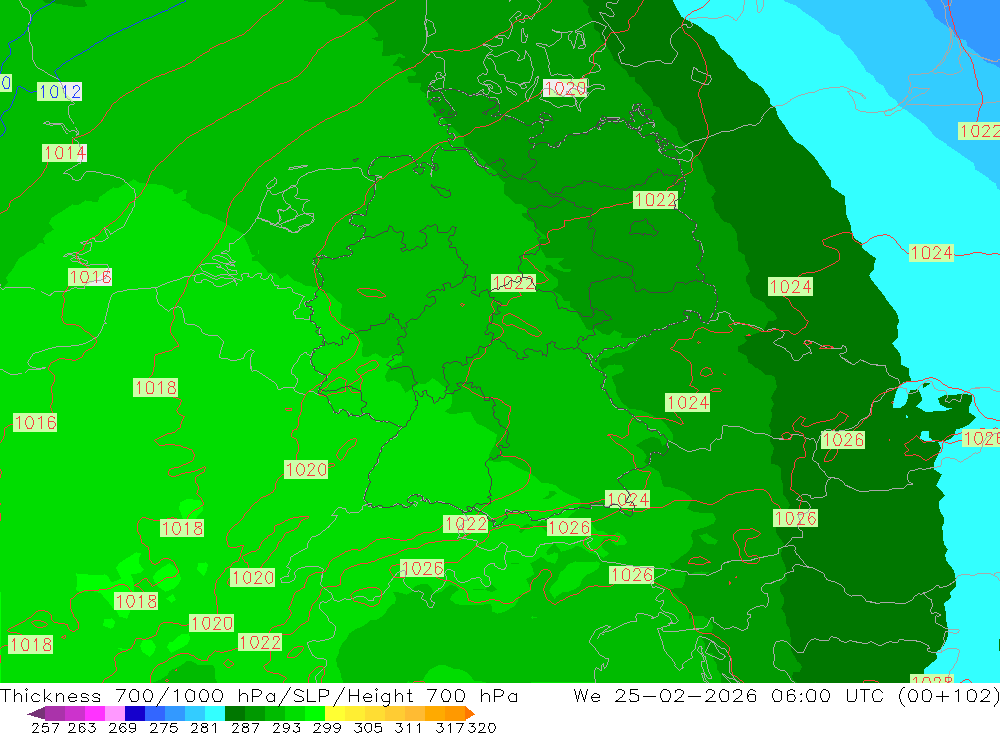Click the legend value 257
Image resolution: width=1000 pixels, height=733 pixels.
click(x=45, y=728)
